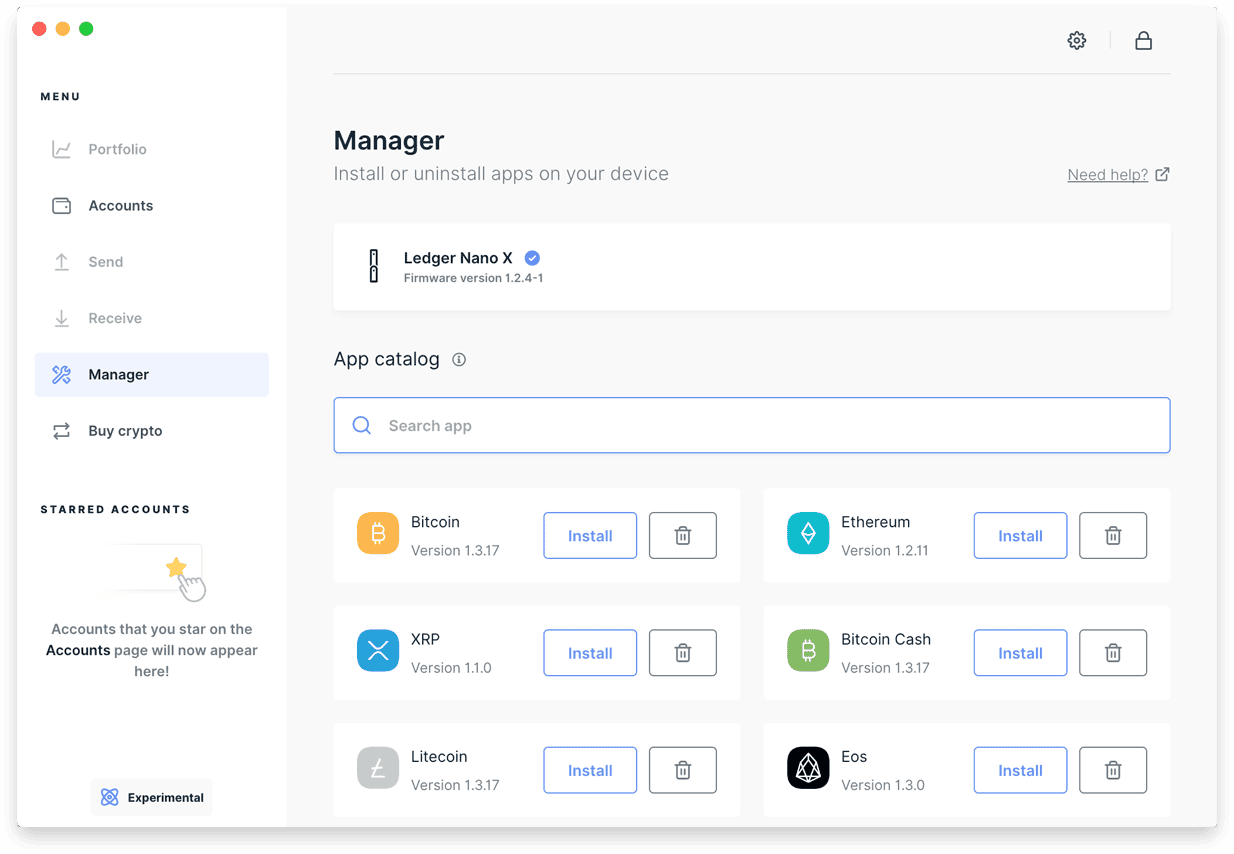
Task: Uninstall XRP app with trash icon
Action: pos(683,653)
